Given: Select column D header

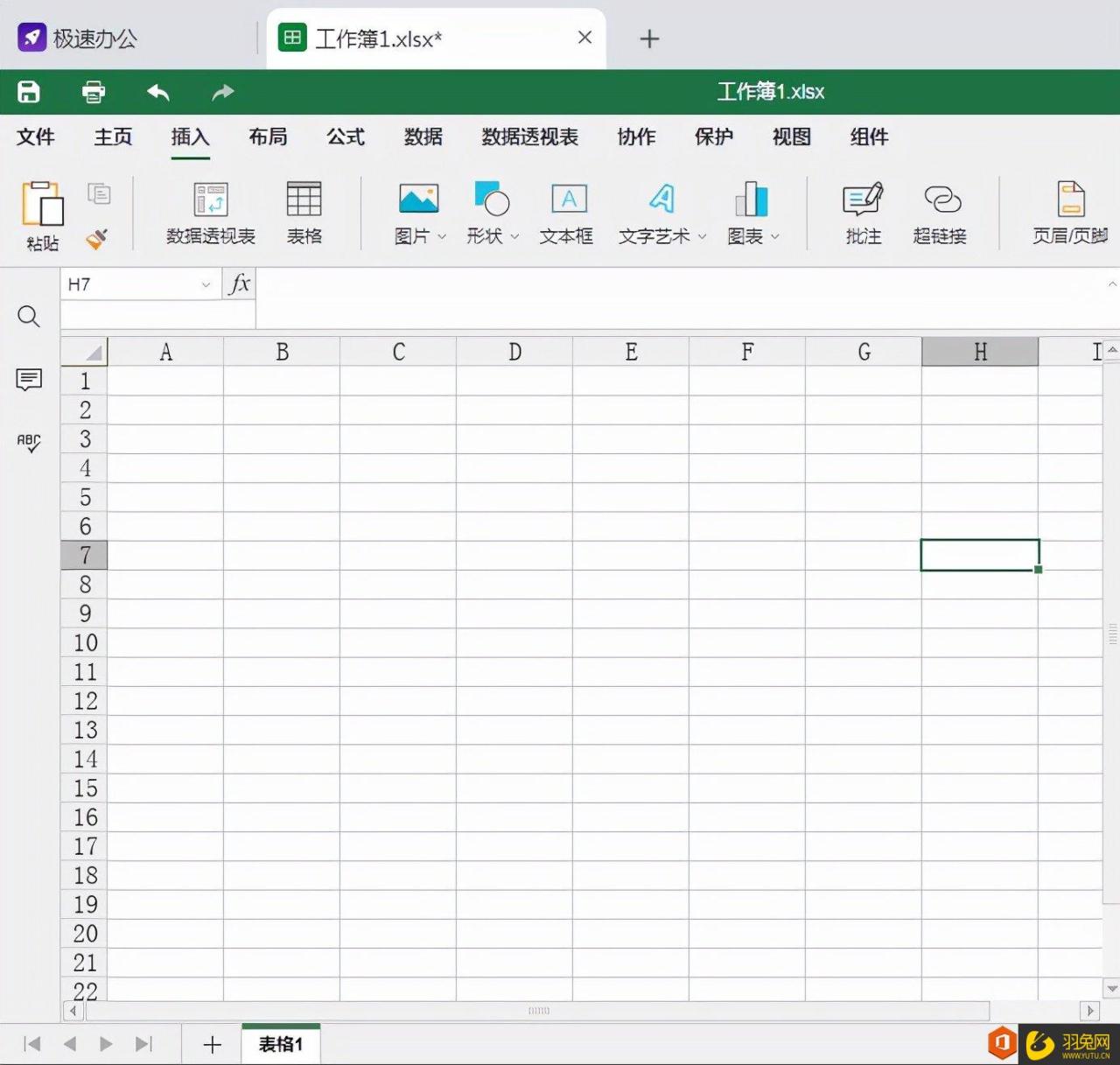Looking at the screenshot, I should (x=514, y=352).
